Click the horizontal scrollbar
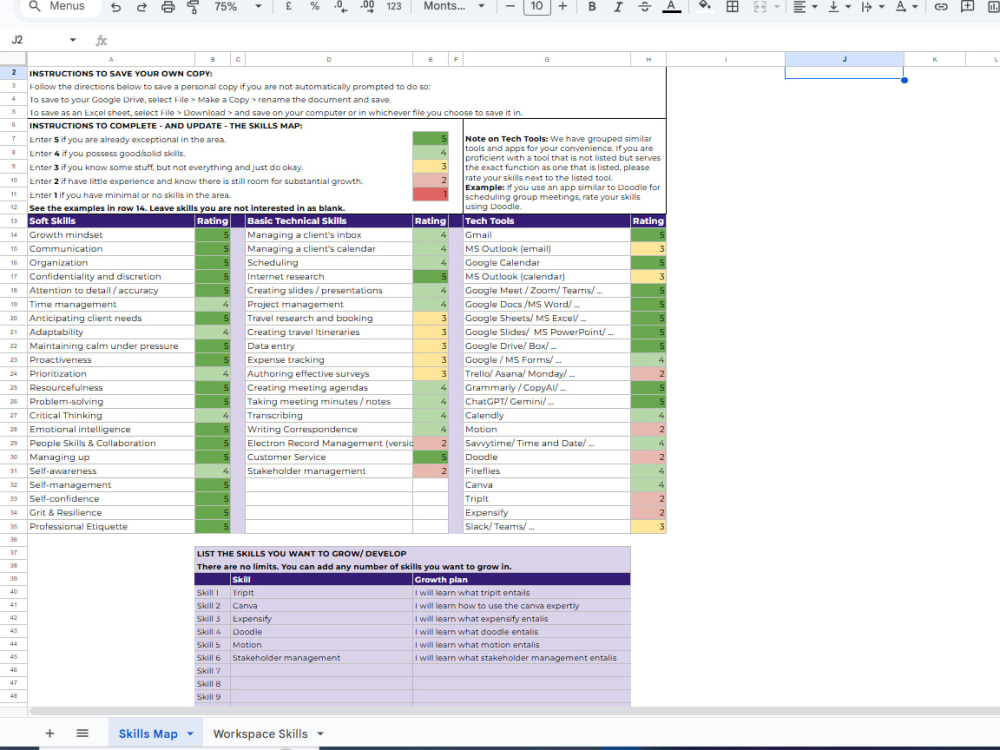1000x750 pixels. (514, 710)
